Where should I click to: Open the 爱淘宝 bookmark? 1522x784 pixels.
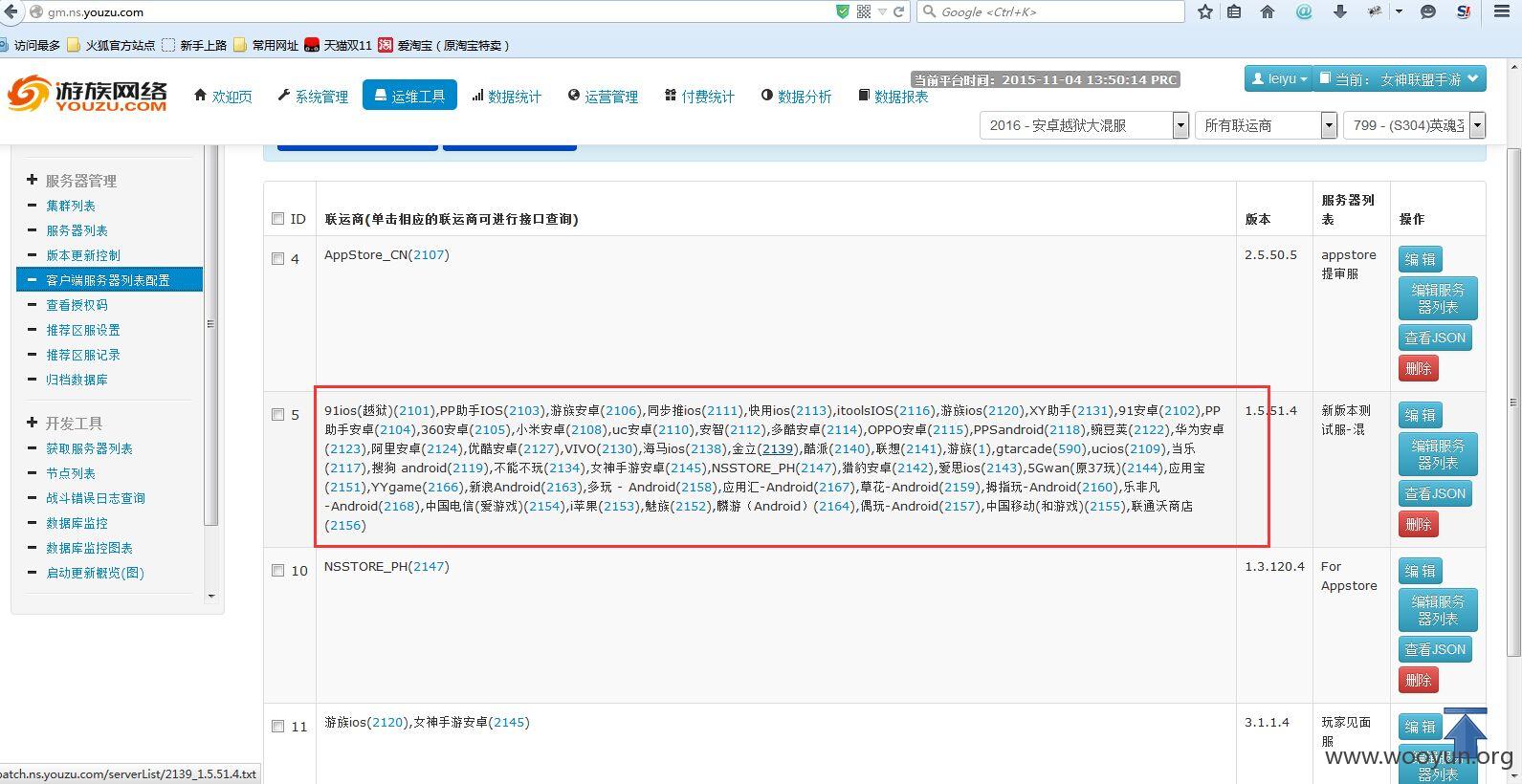(x=444, y=45)
